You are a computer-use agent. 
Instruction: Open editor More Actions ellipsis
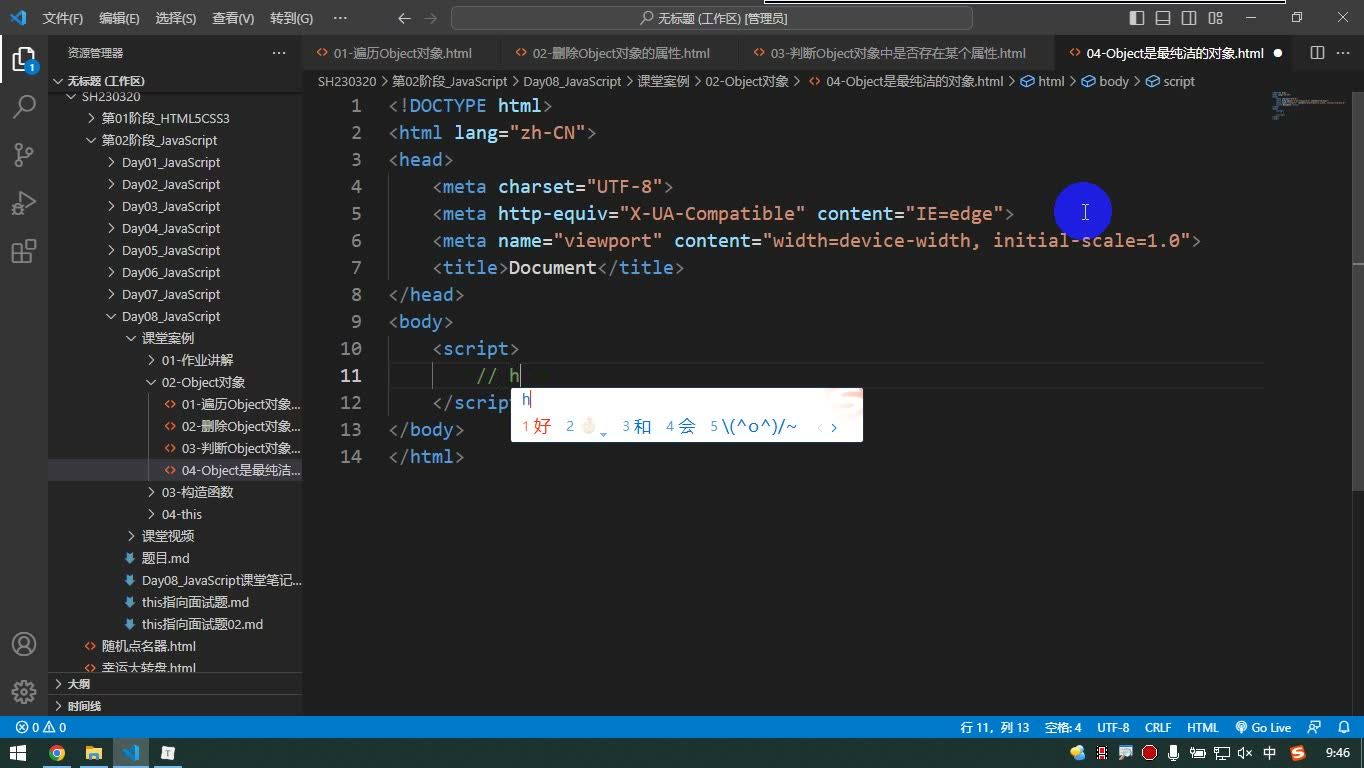[1343, 53]
